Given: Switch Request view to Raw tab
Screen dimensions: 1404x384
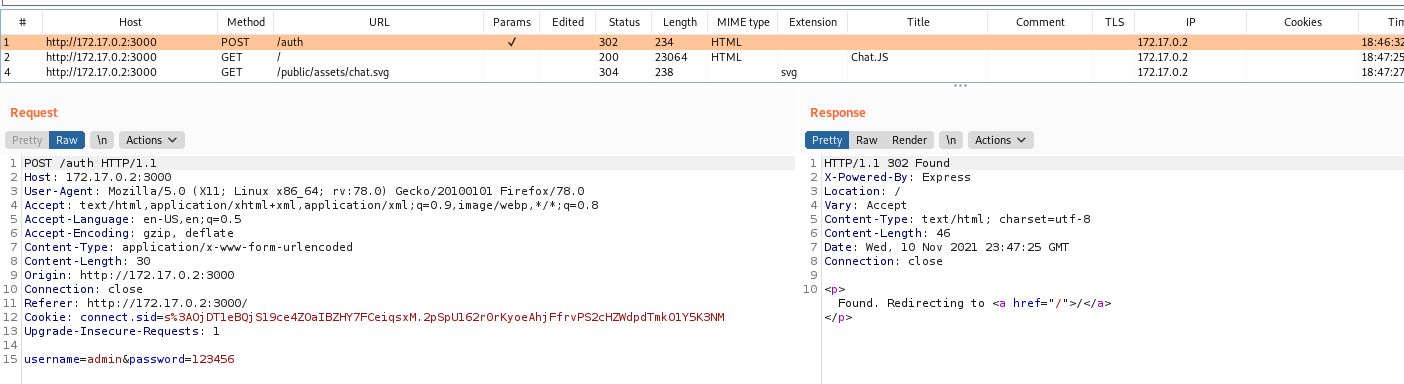Looking at the screenshot, I should [67, 140].
